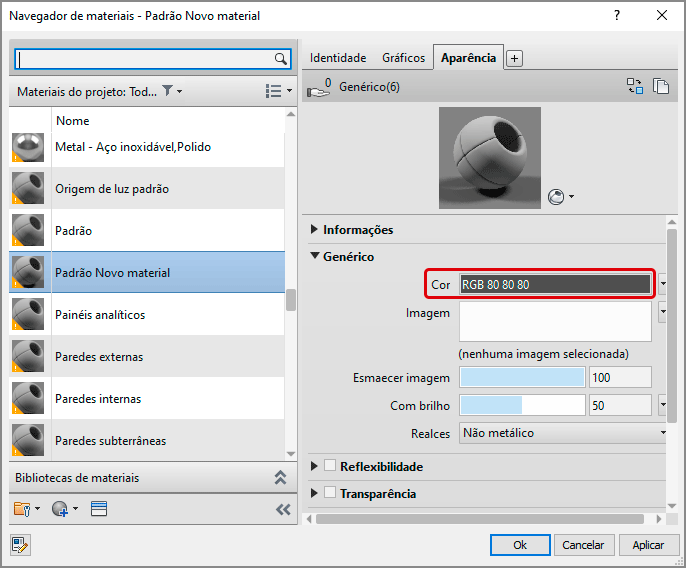The width and height of the screenshot is (686, 568).
Task: Collapse the left panel with double arrows
Action: point(283,509)
